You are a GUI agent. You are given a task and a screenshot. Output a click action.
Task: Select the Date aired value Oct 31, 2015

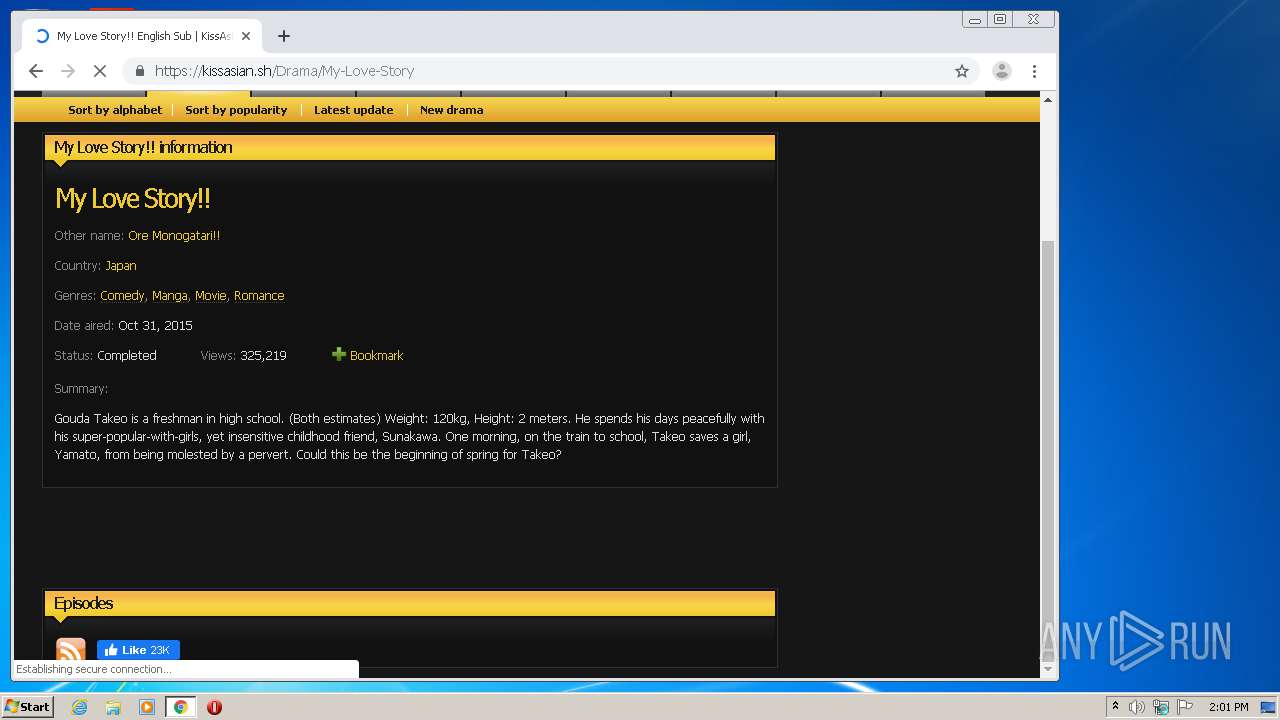(x=155, y=326)
